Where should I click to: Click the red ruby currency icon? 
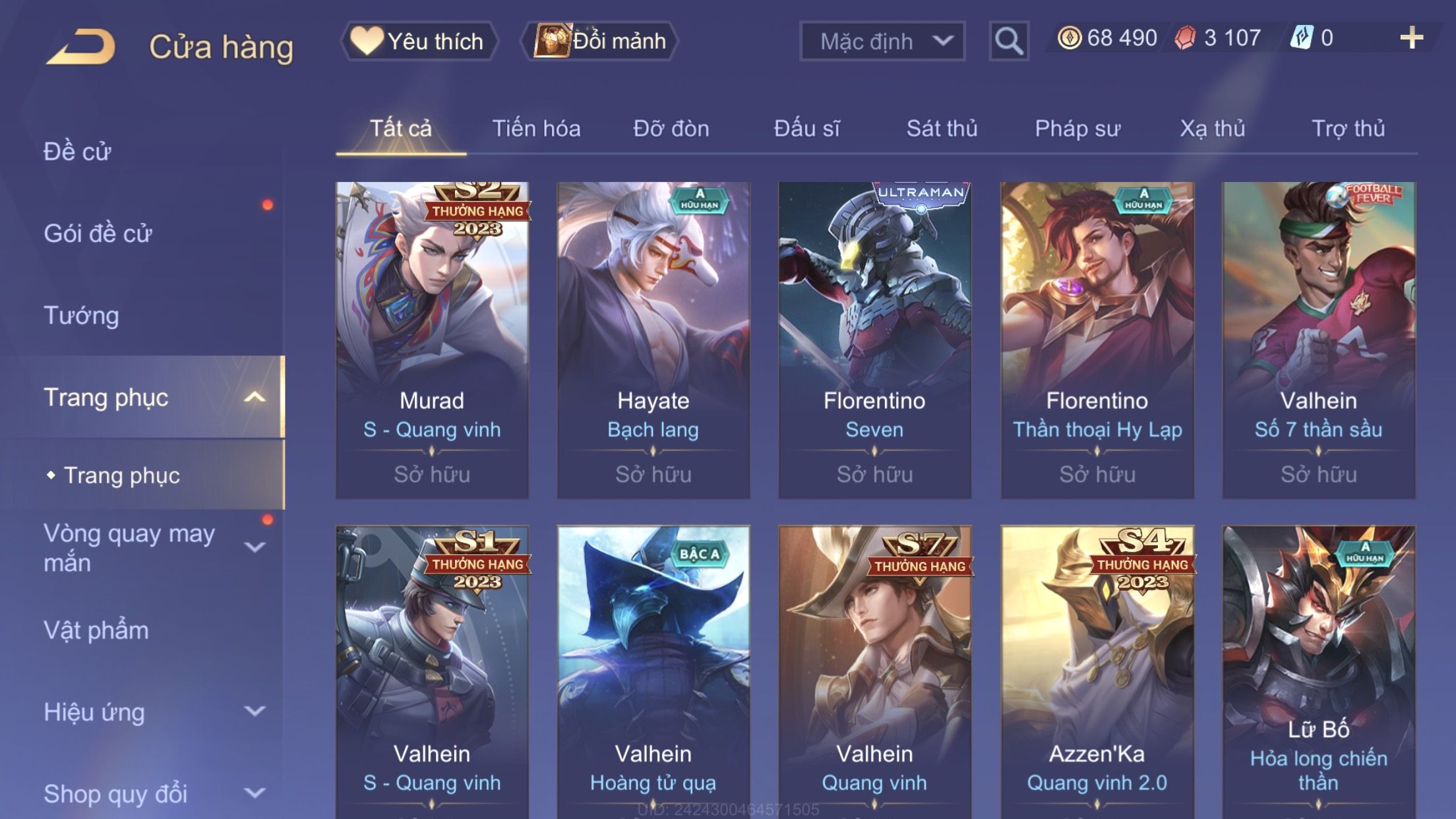(1185, 38)
